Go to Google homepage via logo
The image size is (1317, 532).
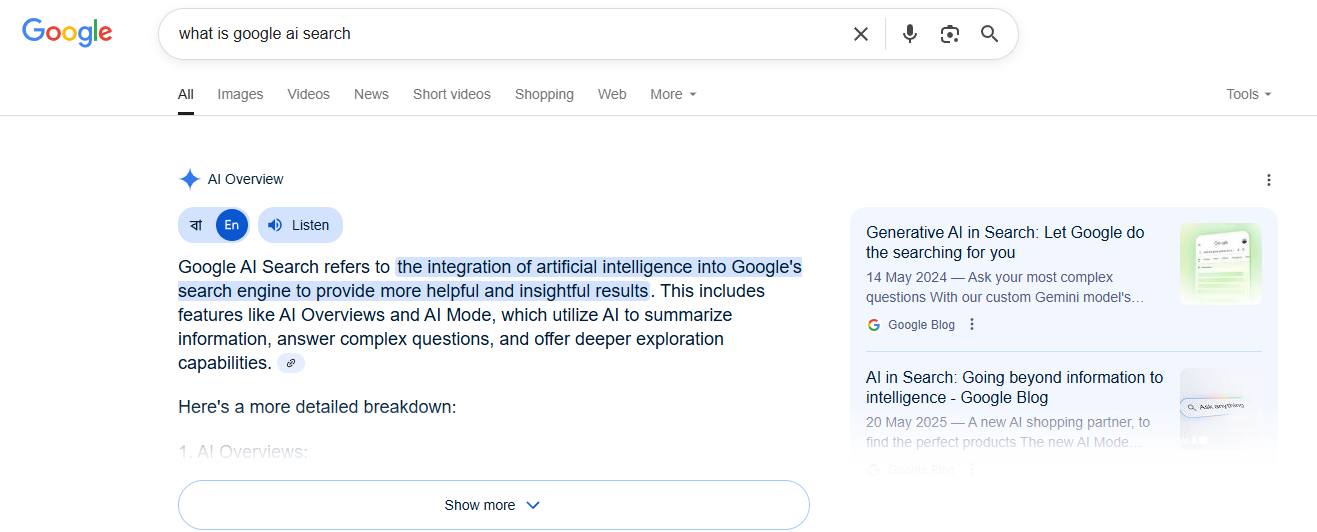pos(67,33)
